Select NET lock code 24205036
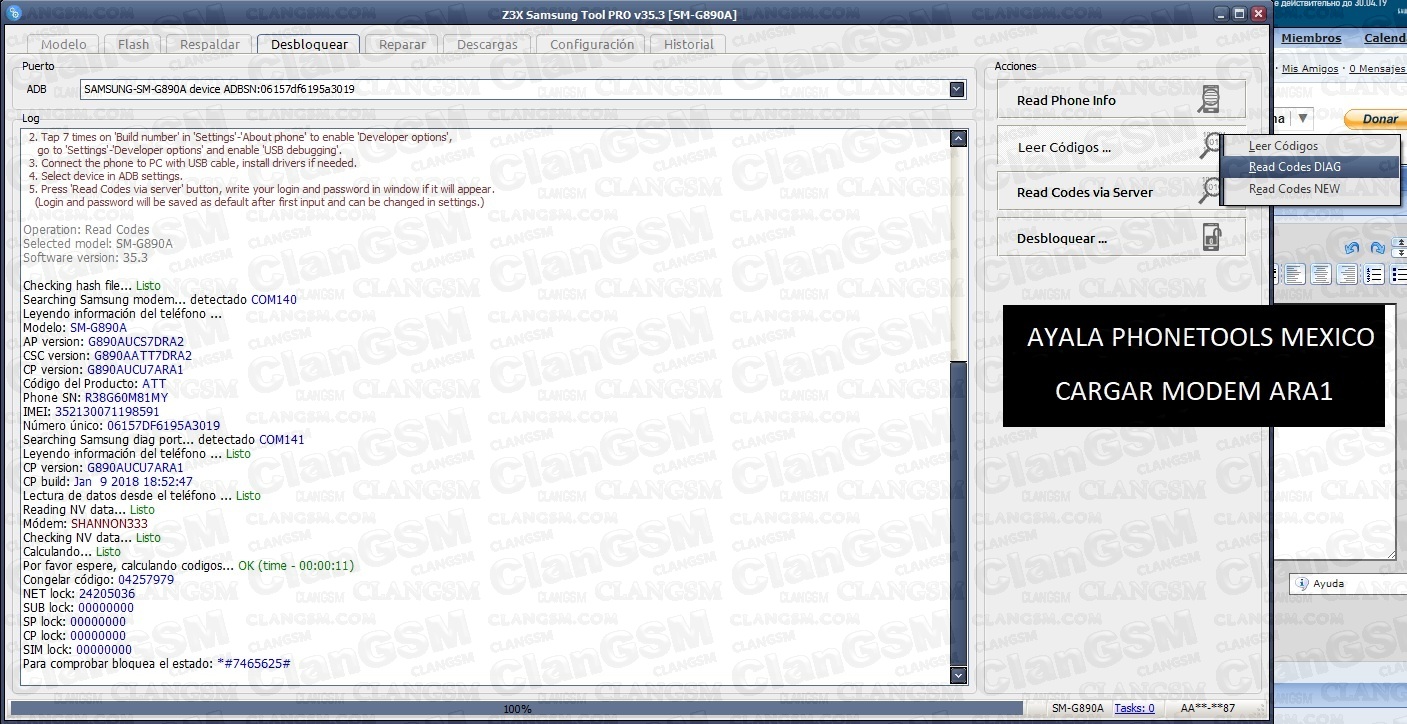Viewport: 1407px width, 724px height. (107, 593)
